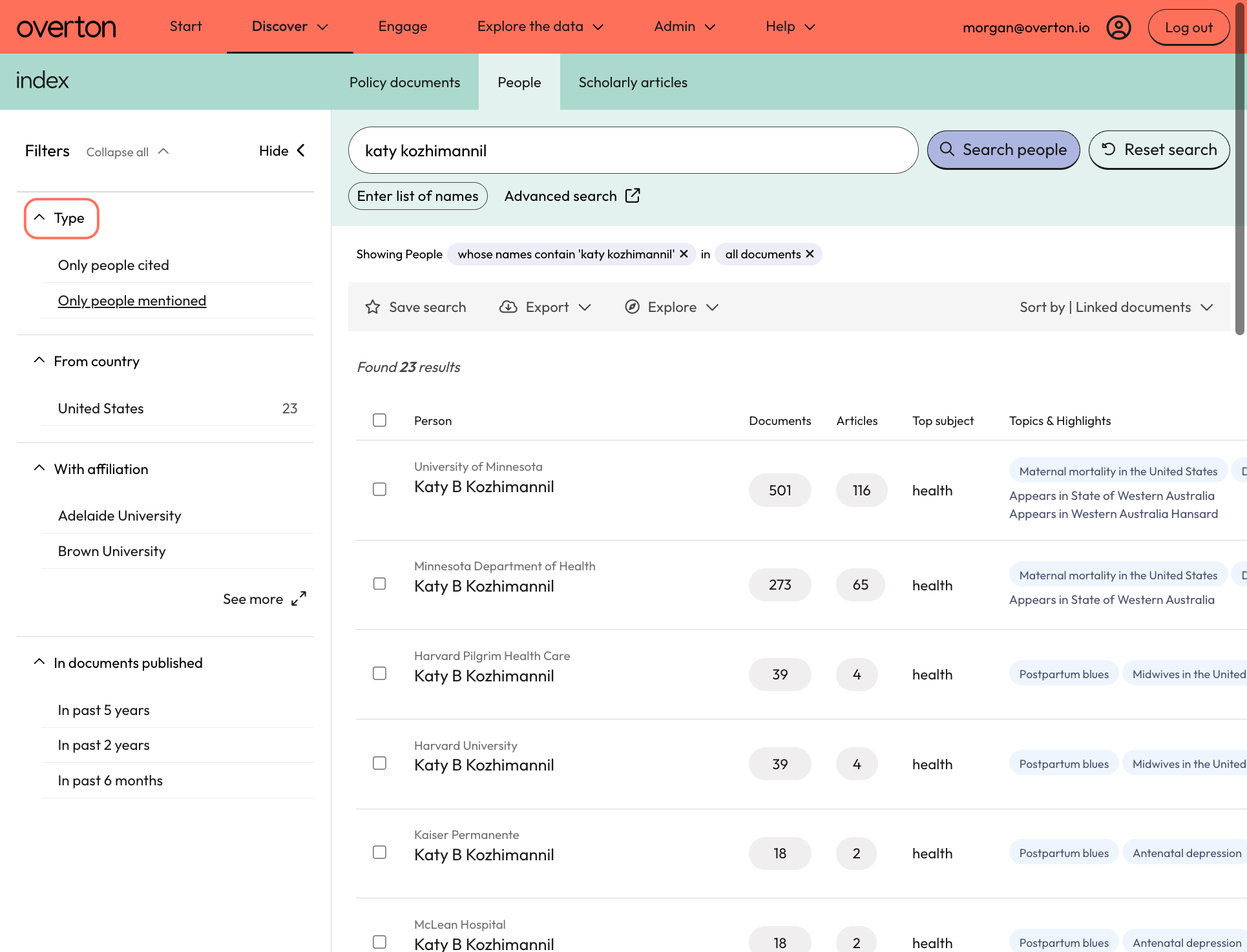Check the Kaiser Permanente row checkbox
The width and height of the screenshot is (1247, 952).
(x=380, y=853)
